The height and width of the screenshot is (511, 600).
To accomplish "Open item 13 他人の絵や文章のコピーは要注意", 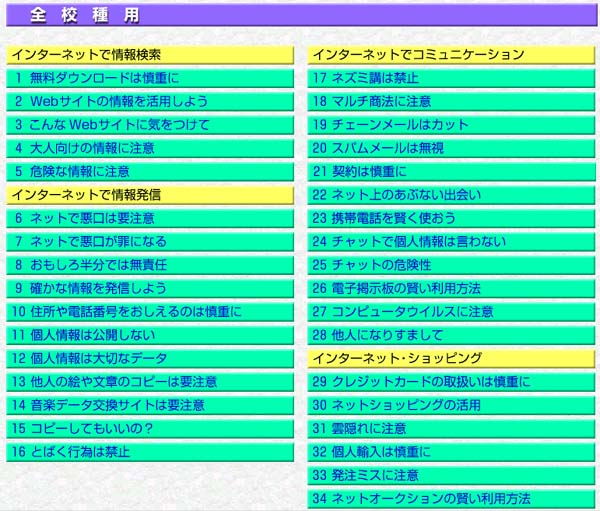I will [150, 382].
